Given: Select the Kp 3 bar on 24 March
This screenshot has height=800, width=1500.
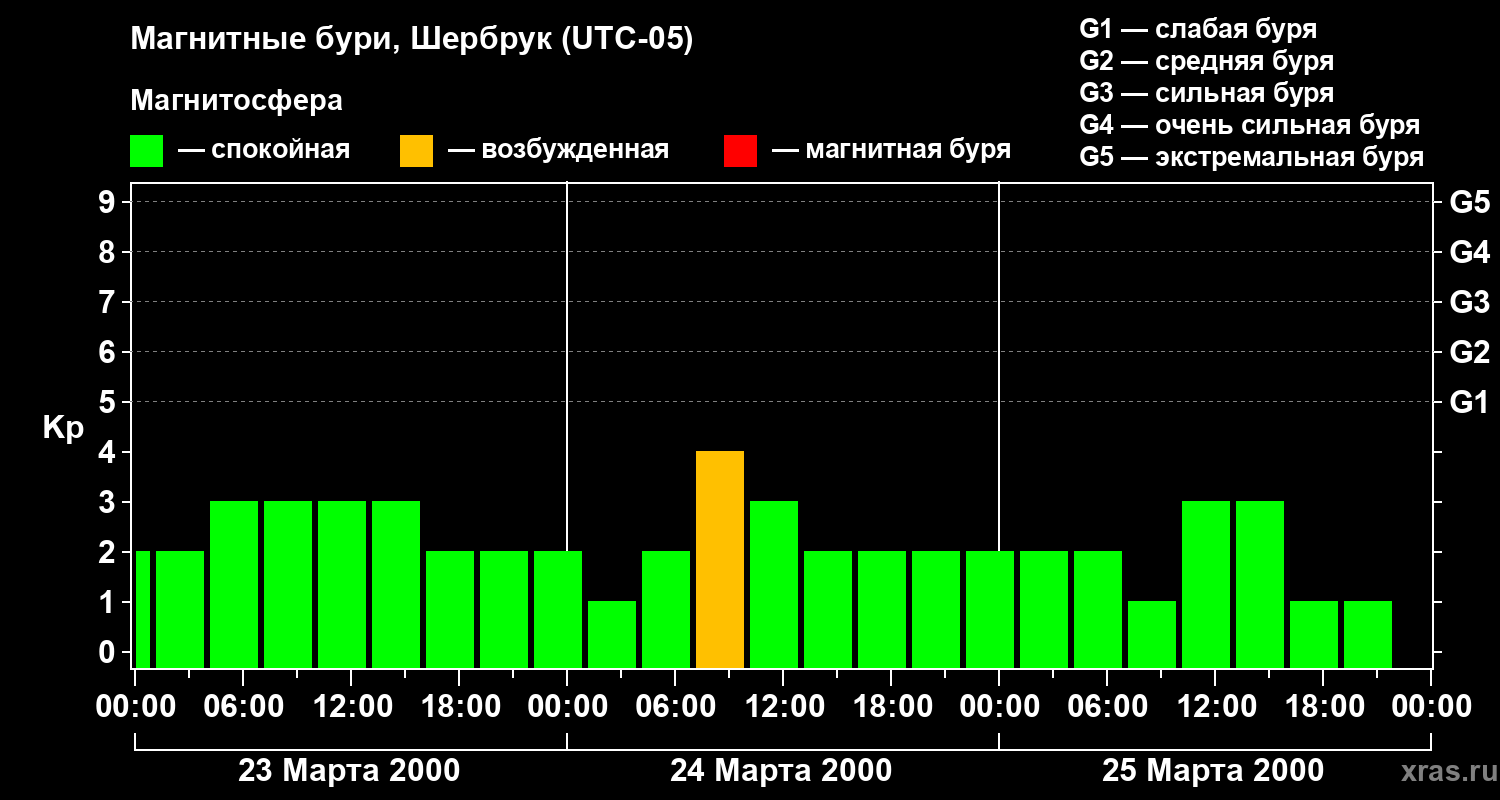Looking at the screenshot, I should tap(774, 584).
